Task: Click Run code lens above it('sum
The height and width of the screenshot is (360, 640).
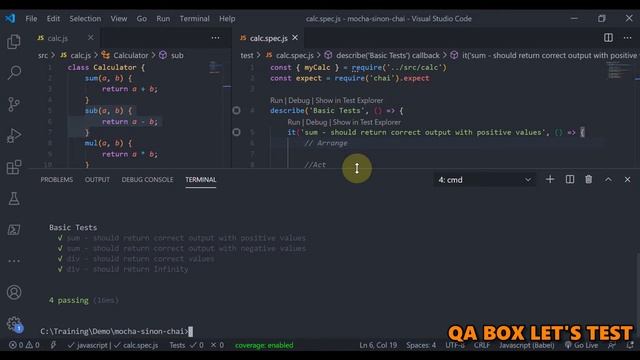Action: 293,122
